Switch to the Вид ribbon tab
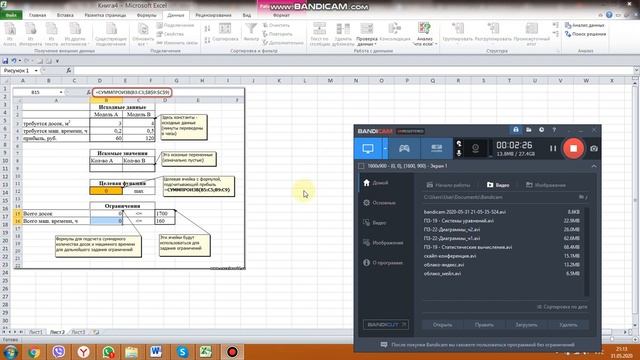The height and width of the screenshot is (360, 640). [x=247, y=15]
